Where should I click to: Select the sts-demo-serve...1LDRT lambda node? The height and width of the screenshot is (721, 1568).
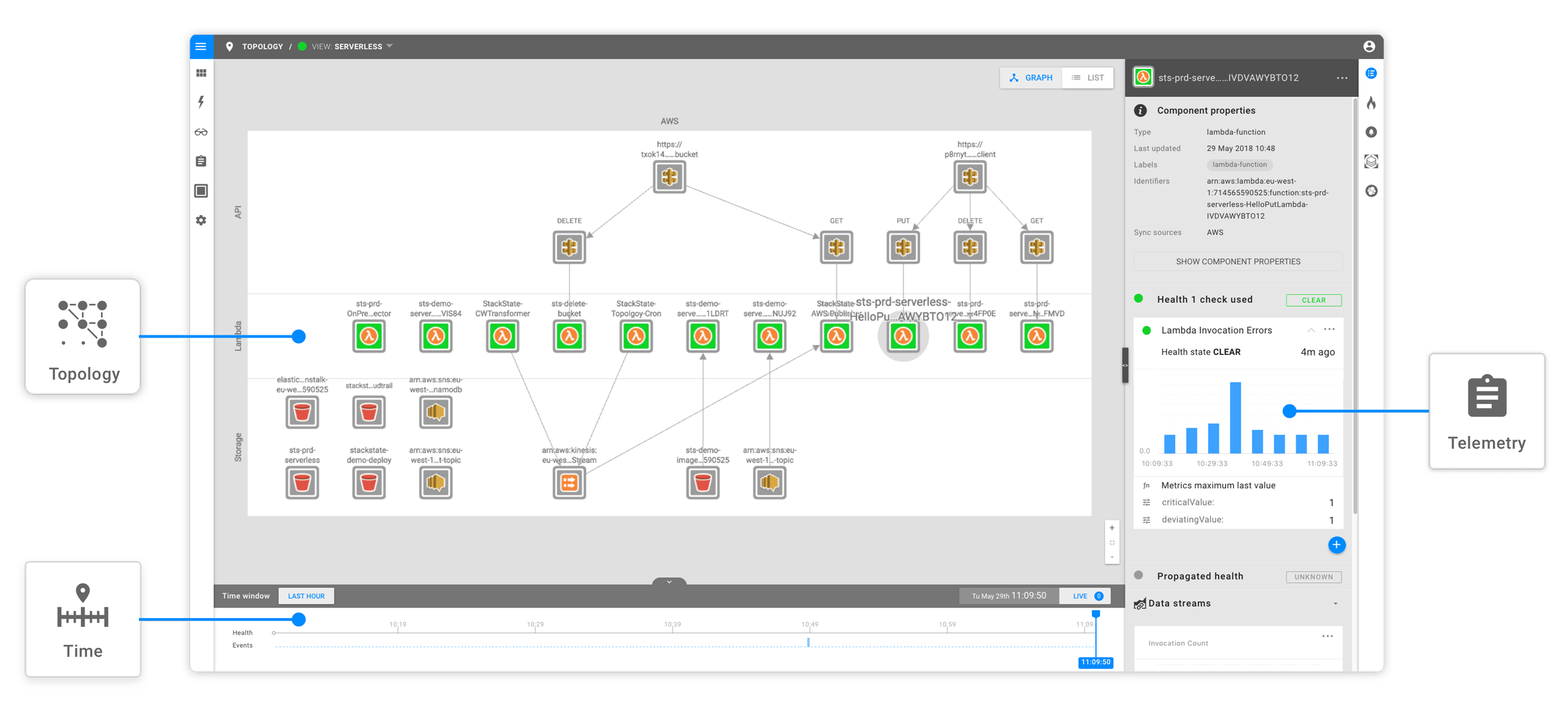click(703, 337)
